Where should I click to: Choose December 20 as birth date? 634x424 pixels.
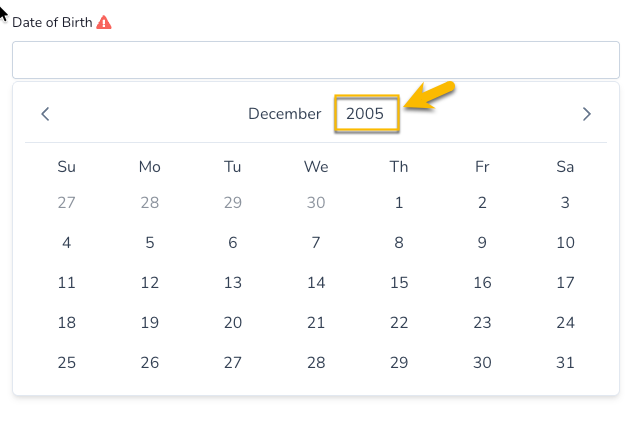[x=233, y=323]
